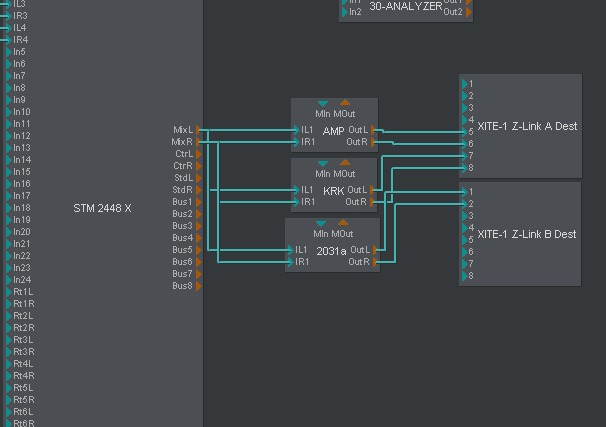The height and width of the screenshot is (427, 606).
Task: Click the Rt4R return input port
Action: [x=9, y=376]
